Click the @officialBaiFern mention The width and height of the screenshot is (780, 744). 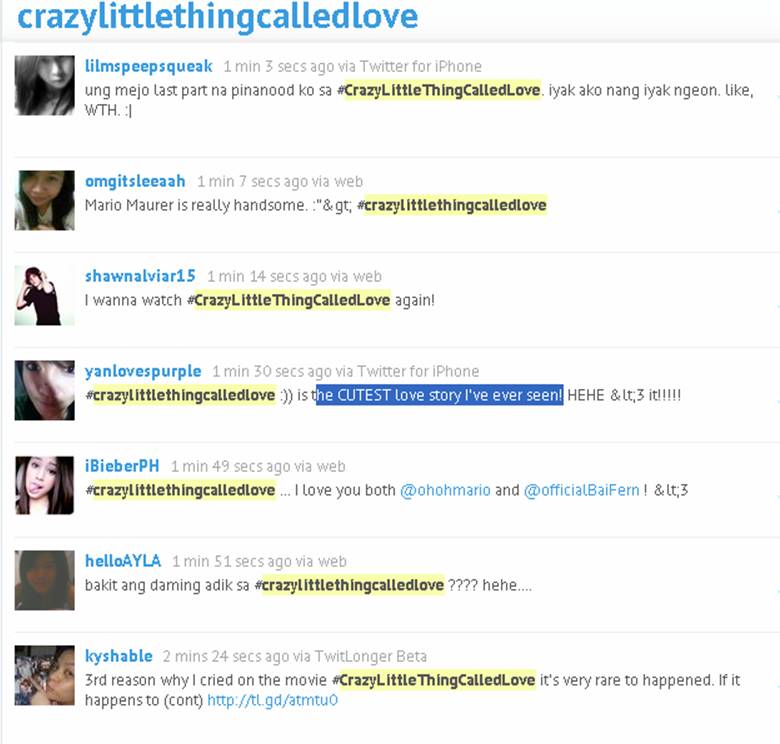pyautogui.click(x=582, y=490)
